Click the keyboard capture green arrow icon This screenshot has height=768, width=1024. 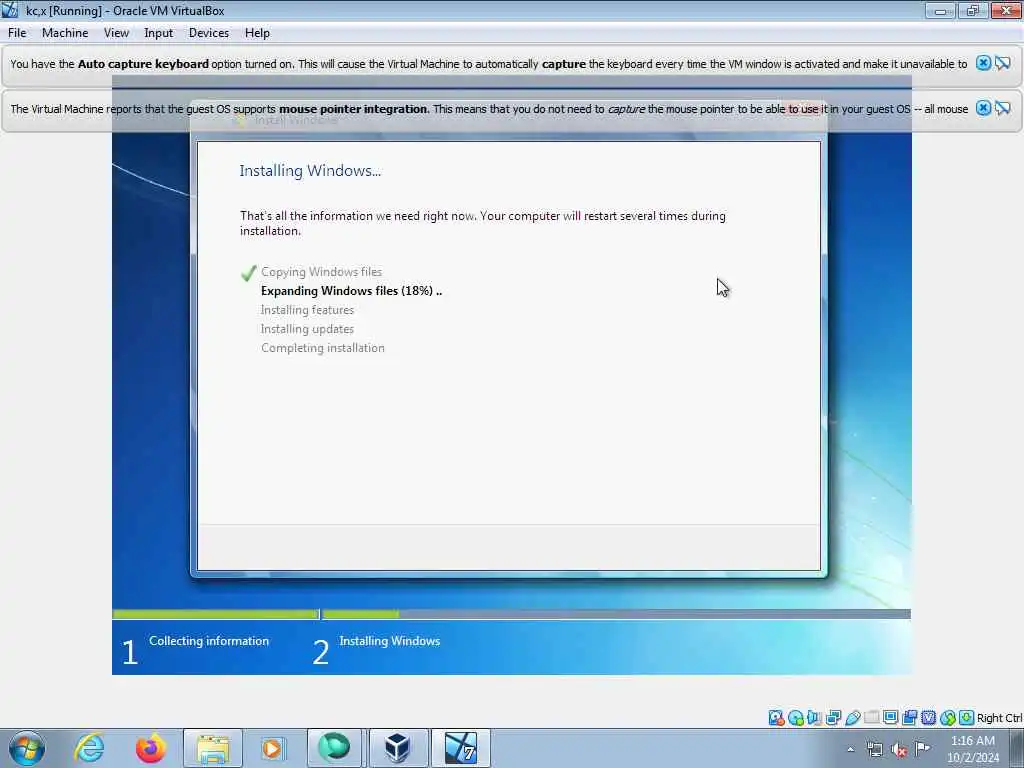[967, 718]
